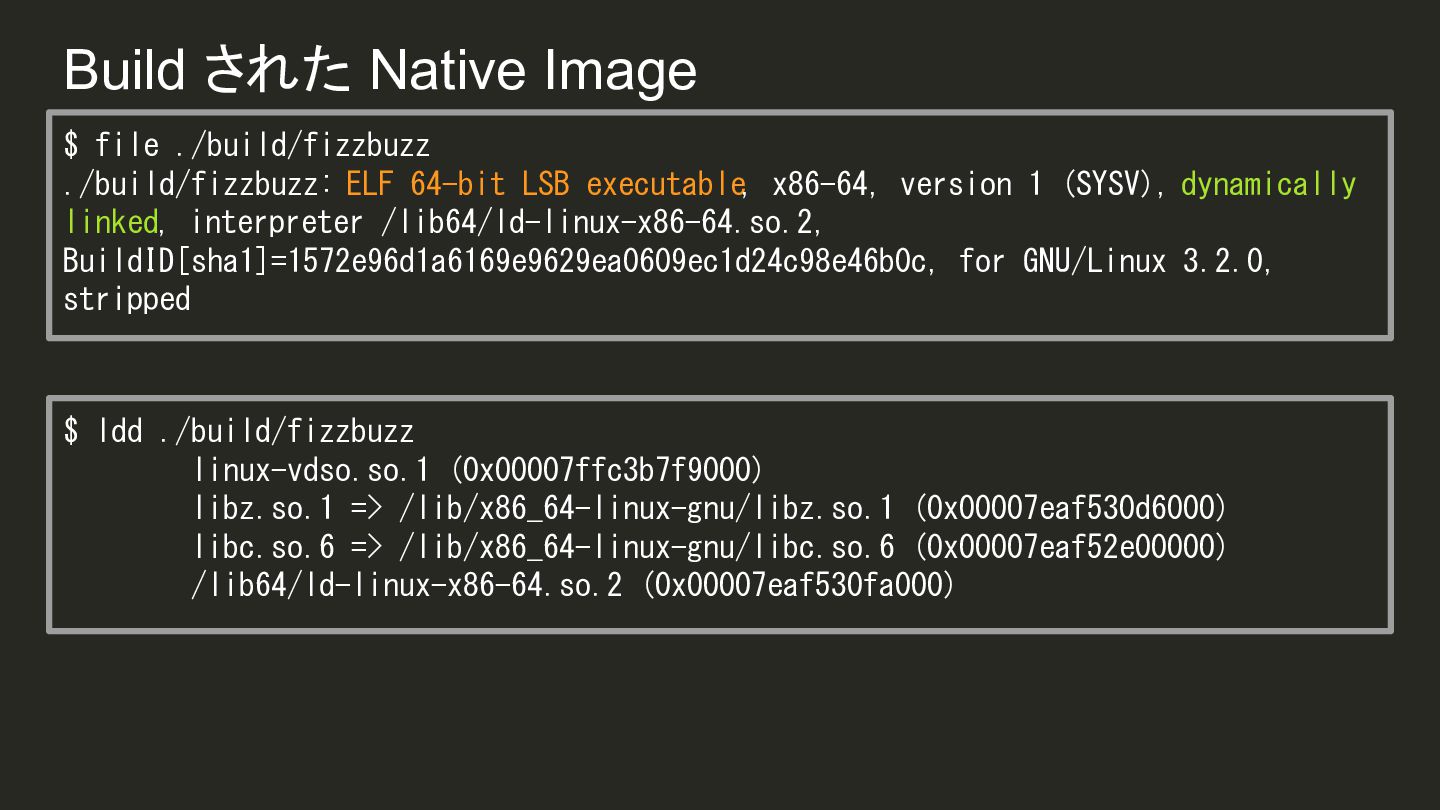Click 'x86-64' in the file output
1440x810 pixels.
click(x=820, y=184)
